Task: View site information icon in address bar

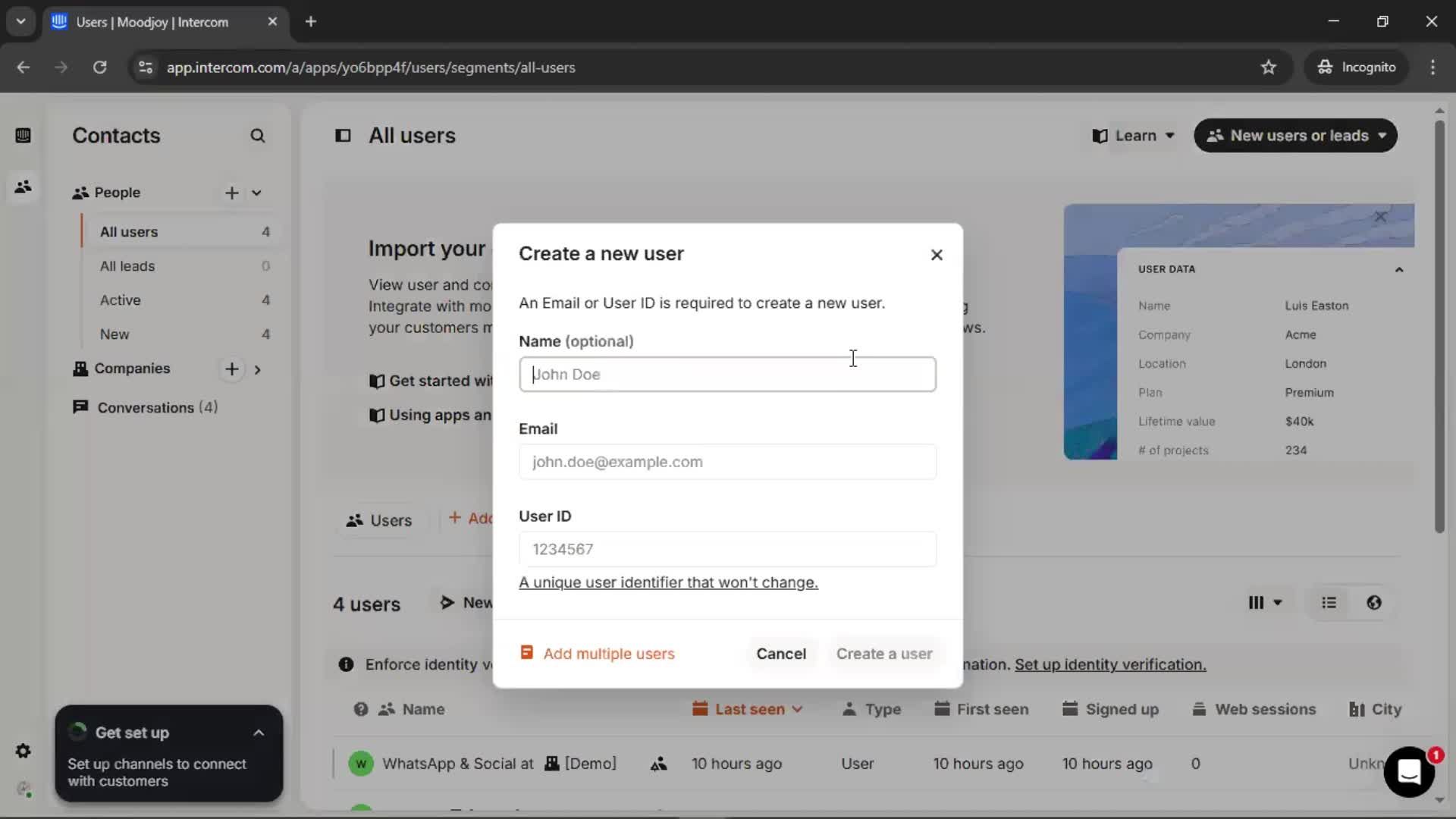Action: pyautogui.click(x=146, y=67)
